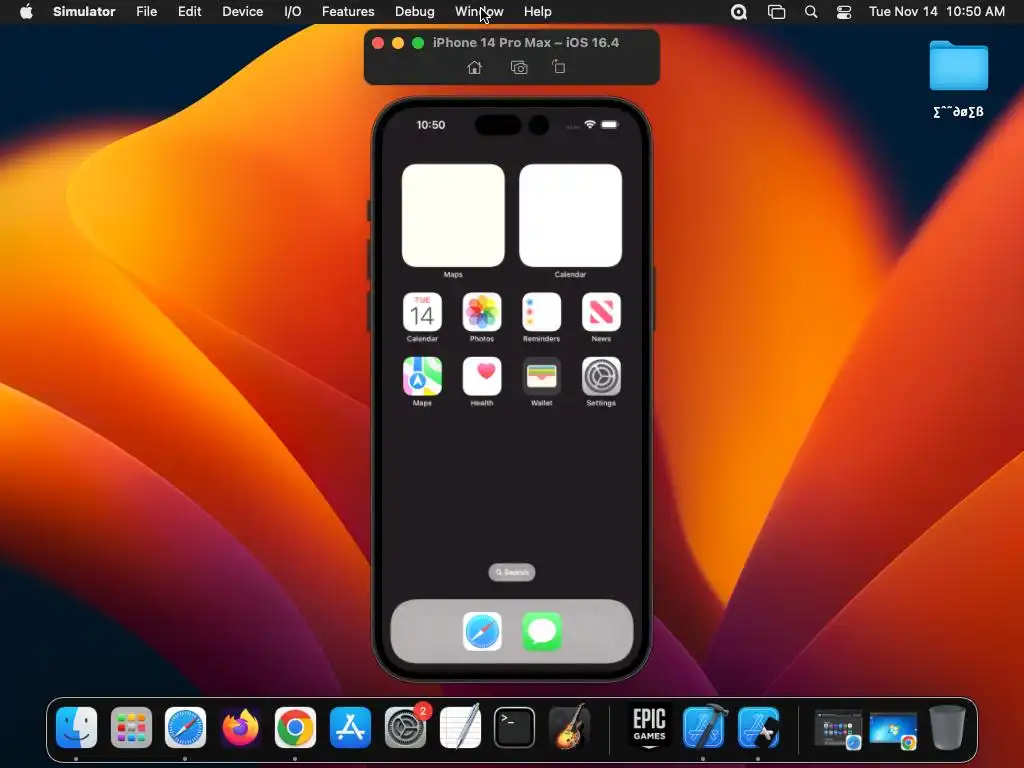Open the File menu
1024x768 pixels.
tap(146, 12)
